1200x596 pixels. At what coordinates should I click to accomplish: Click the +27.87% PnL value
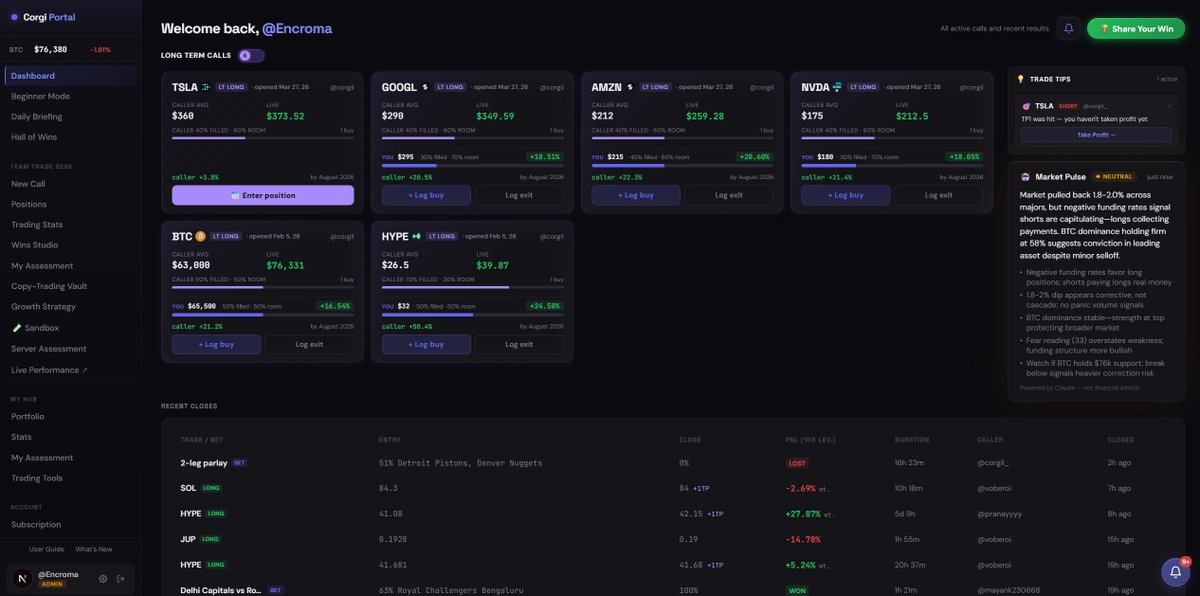pos(804,513)
